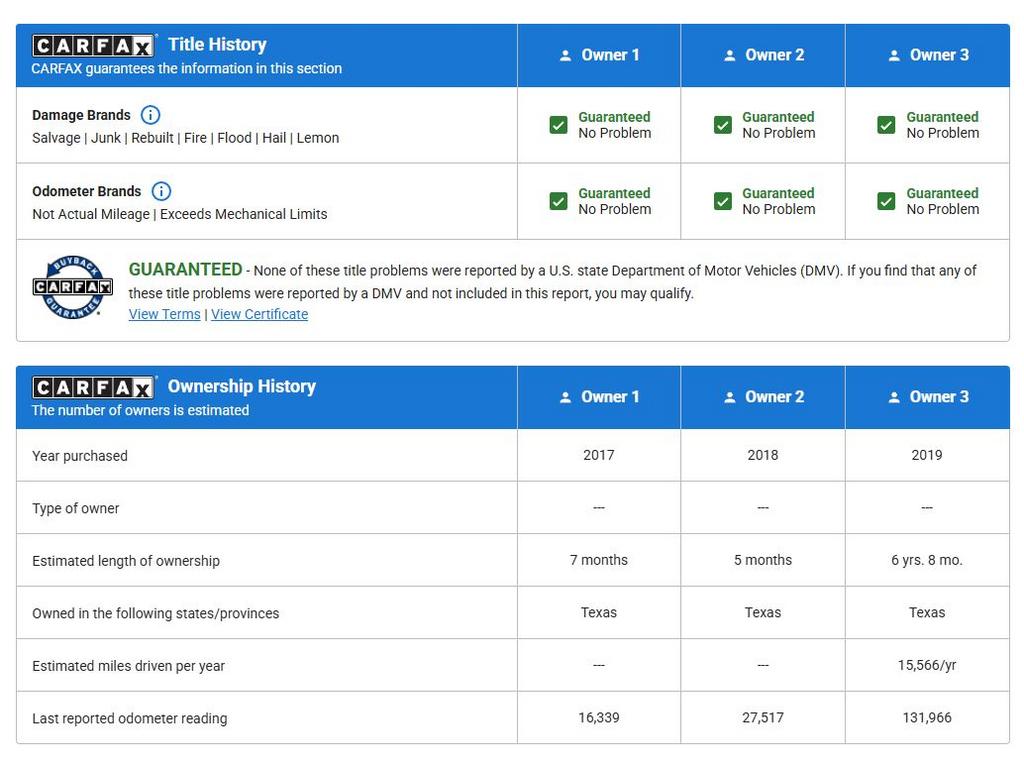Click the CARFAX logo in Title History header
This screenshot has height=765, width=1024.
(94, 45)
